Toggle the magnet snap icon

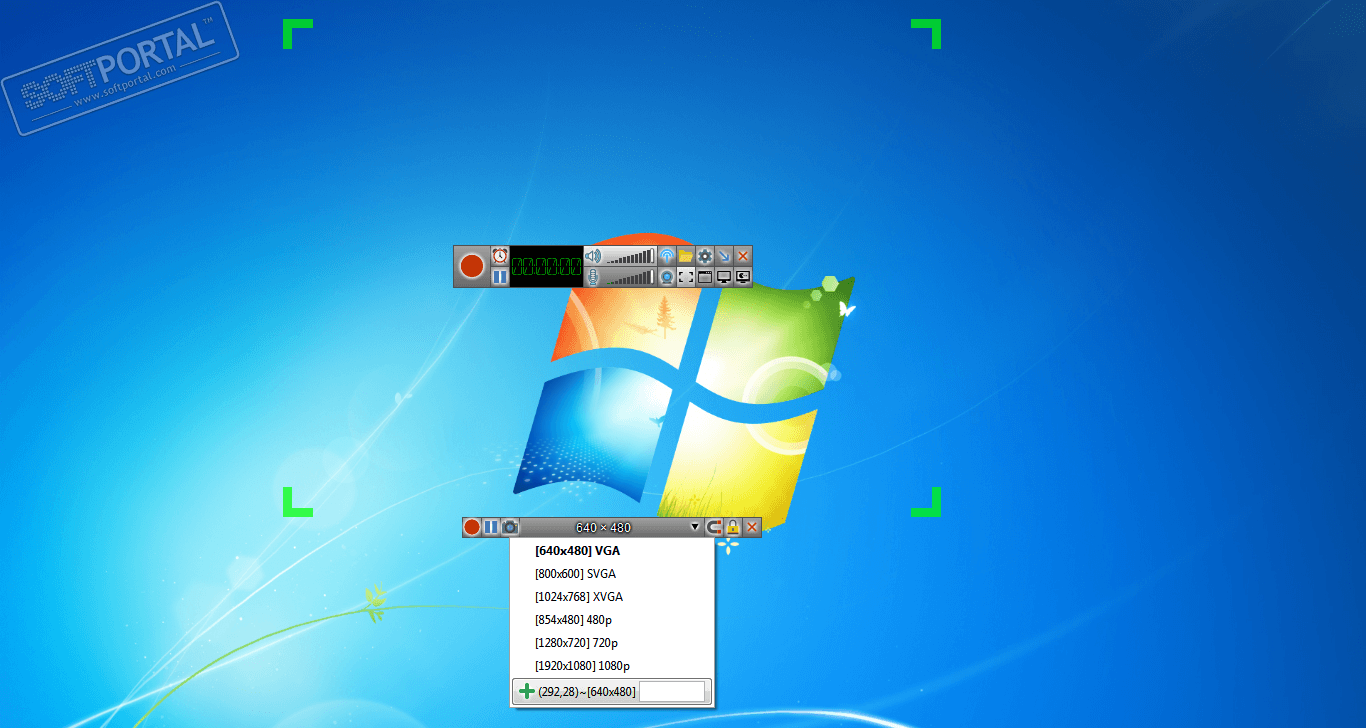point(714,527)
